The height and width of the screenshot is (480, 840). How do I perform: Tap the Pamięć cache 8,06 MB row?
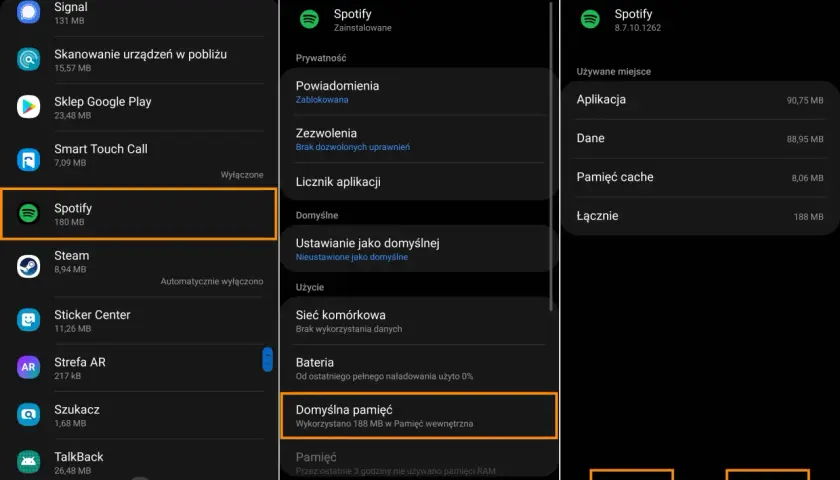click(700, 177)
